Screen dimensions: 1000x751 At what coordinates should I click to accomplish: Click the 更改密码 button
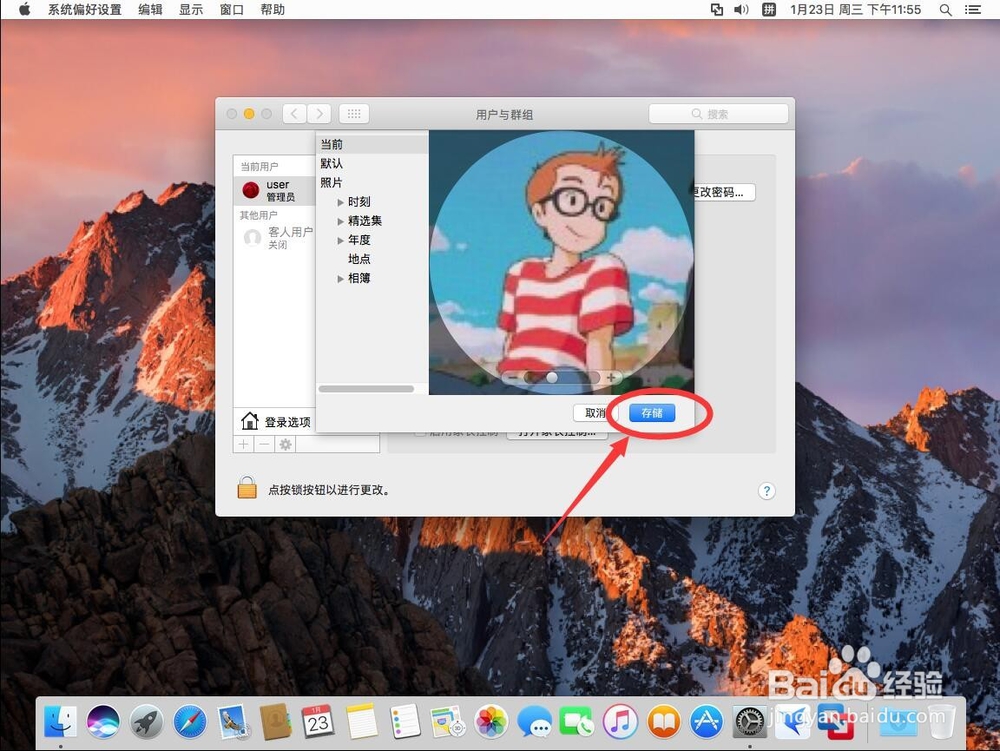[x=723, y=192]
